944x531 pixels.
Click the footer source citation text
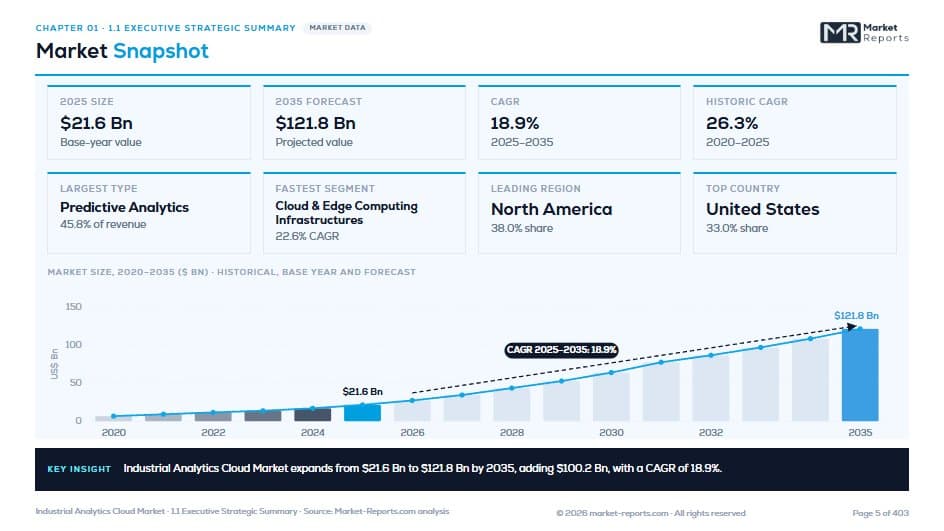click(x=242, y=511)
